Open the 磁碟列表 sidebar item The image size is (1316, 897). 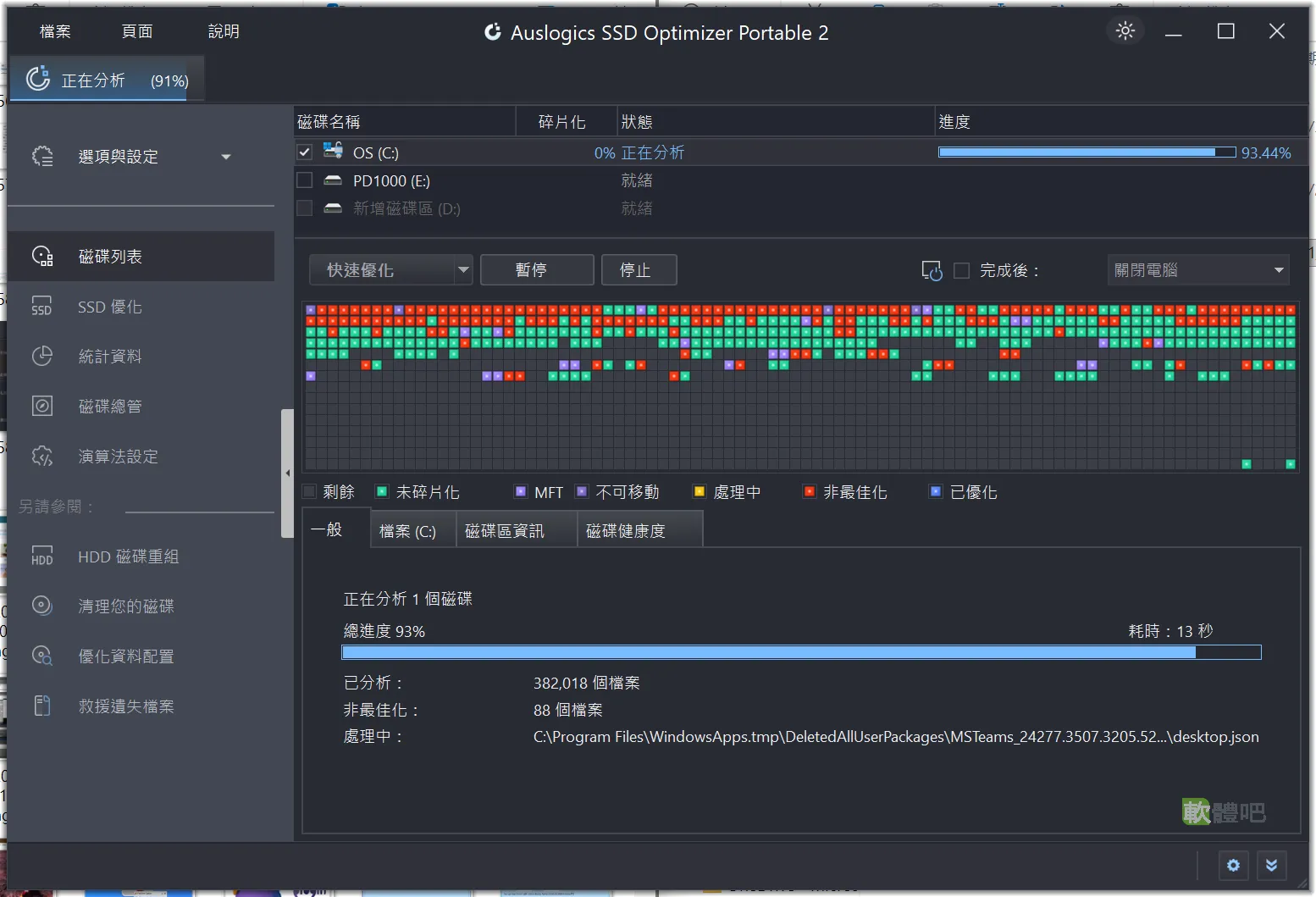point(141,256)
